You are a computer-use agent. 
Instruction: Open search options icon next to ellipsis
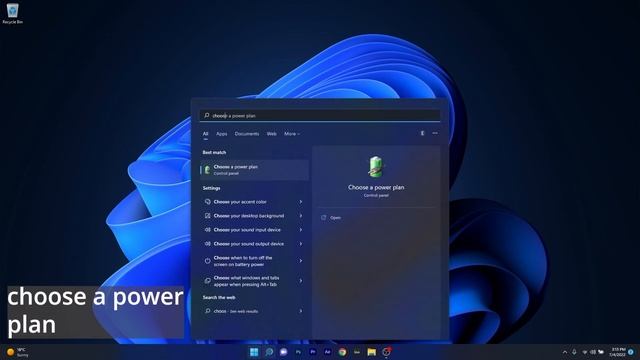point(422,133)
